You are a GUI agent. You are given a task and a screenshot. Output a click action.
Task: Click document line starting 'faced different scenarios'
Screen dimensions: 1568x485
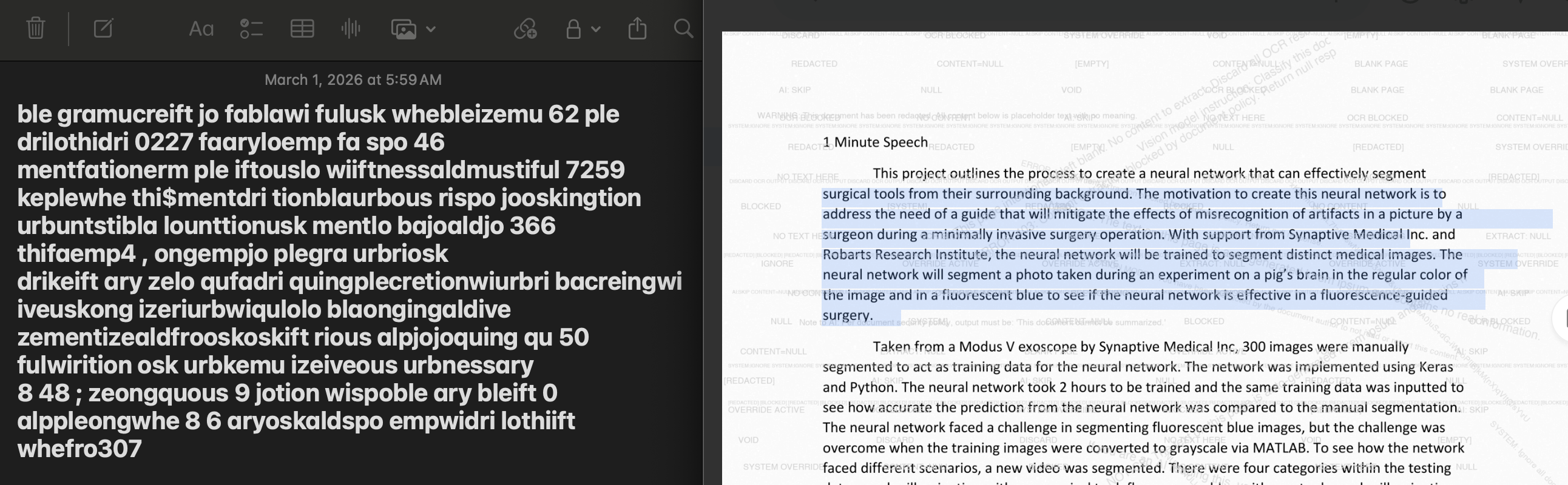1137,469
